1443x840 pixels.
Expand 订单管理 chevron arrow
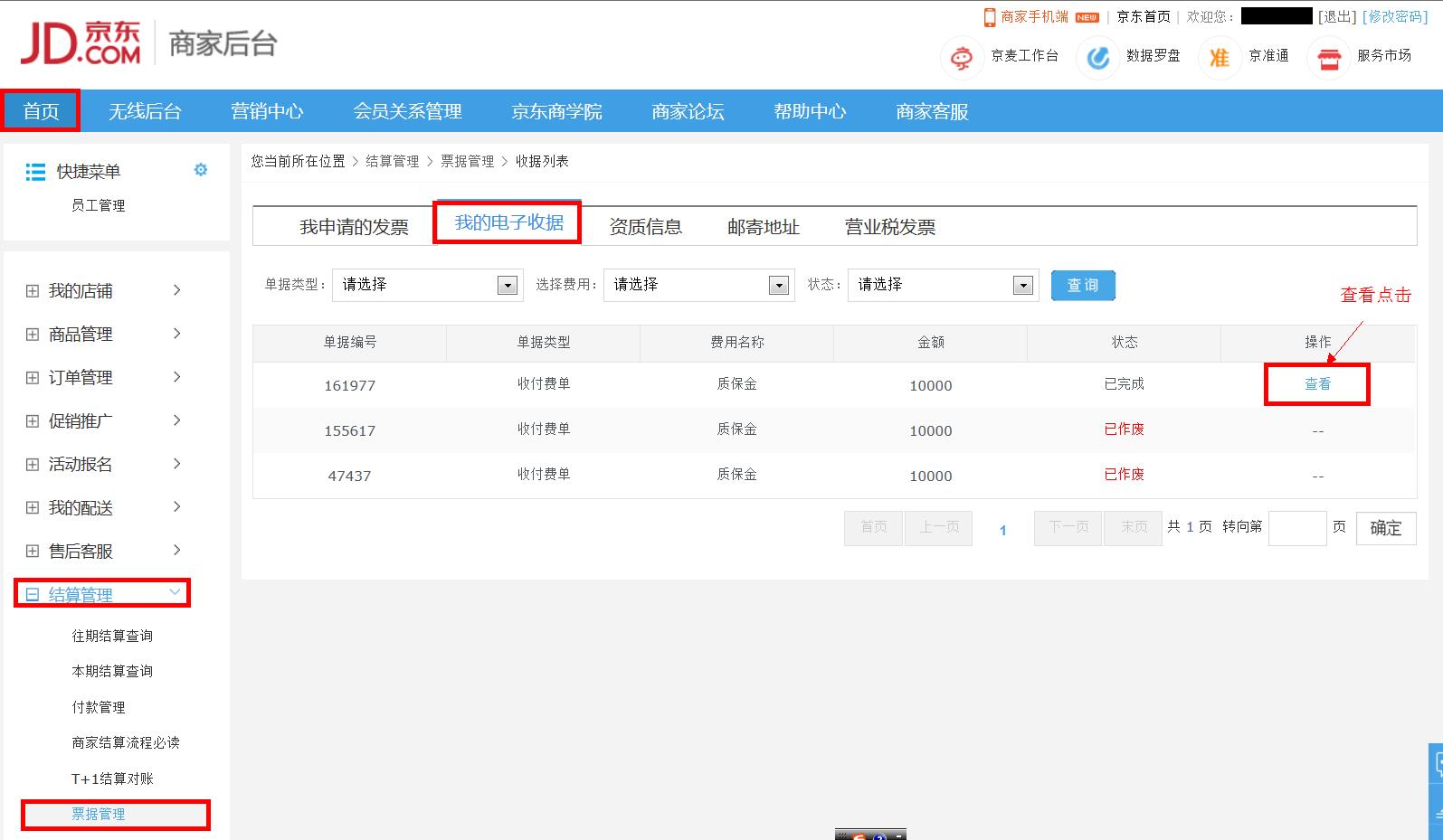pos(177,377)
